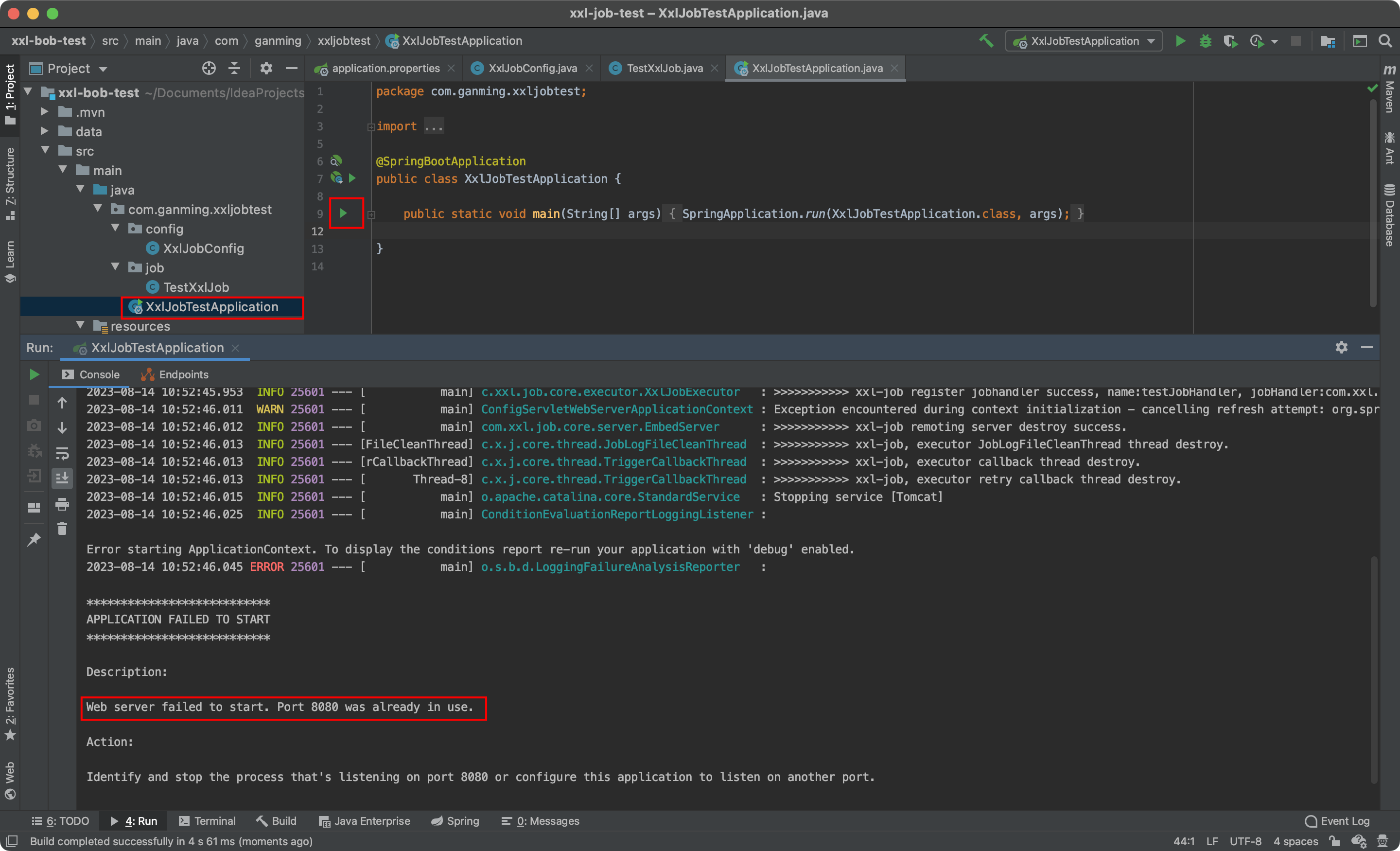Click the down the stack trace arrow
Screen dimensions: 1400x851
(63, 427)
